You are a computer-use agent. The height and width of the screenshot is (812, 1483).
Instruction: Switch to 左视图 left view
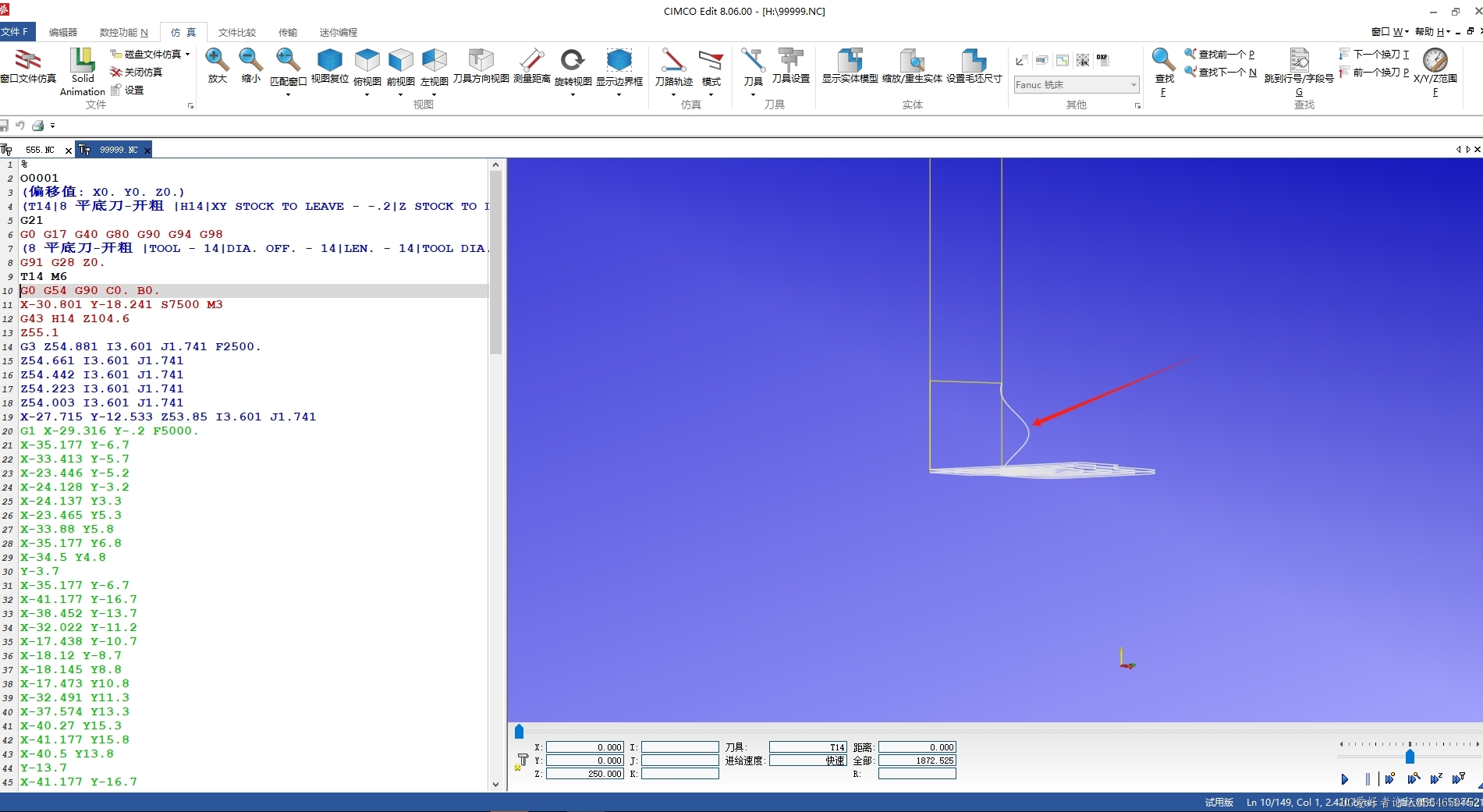click(x=434, y=60)
